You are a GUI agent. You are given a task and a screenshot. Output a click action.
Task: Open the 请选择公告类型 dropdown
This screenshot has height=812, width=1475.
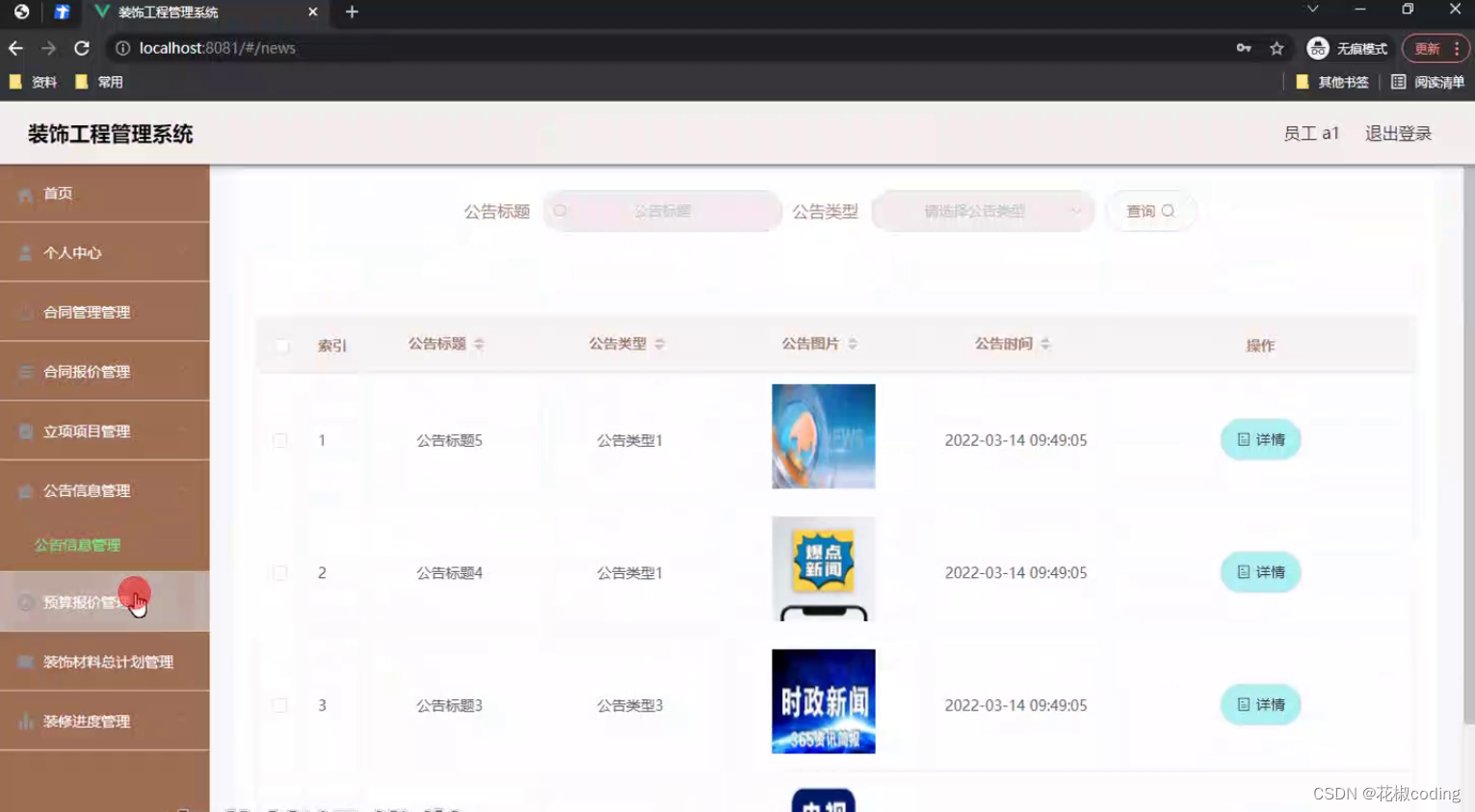(982, 211)
